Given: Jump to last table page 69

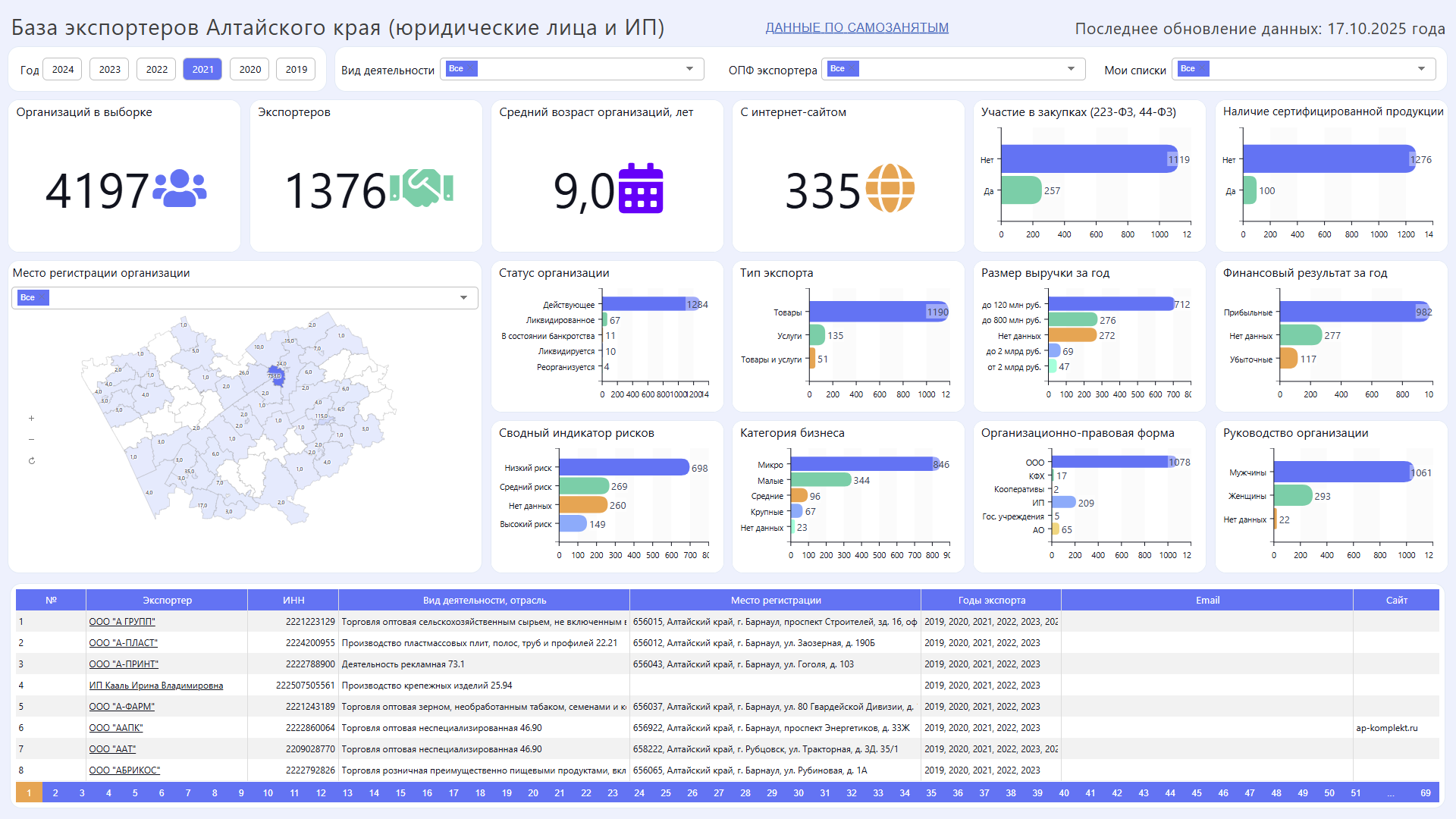Looking at the screenshot, I should [x=1425, y=792].
